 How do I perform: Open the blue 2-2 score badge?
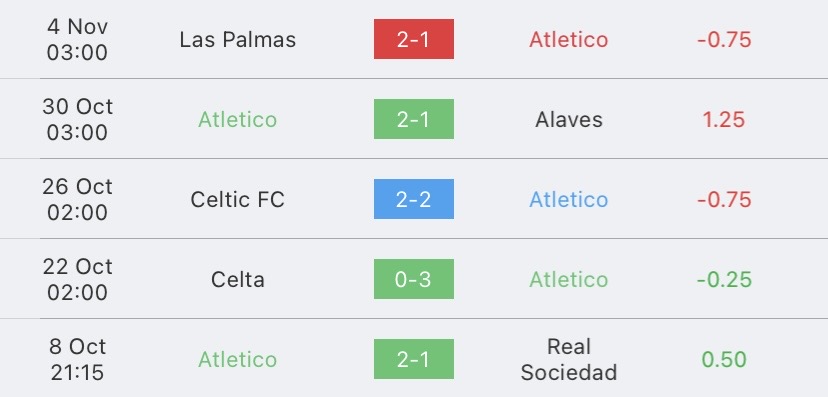tap(413, 199)
